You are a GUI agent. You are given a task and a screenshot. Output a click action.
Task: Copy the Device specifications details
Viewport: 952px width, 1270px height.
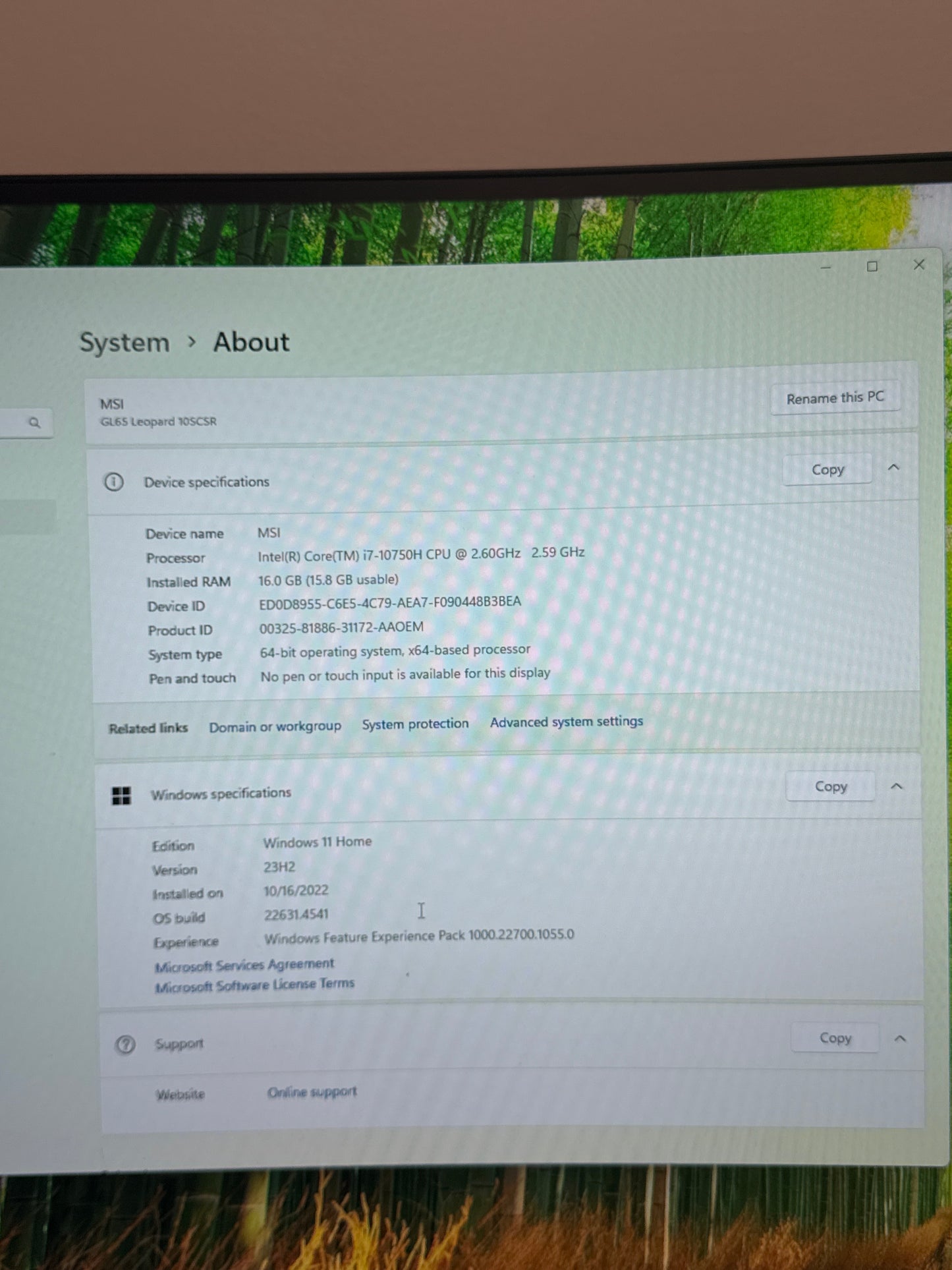point(827,470)
